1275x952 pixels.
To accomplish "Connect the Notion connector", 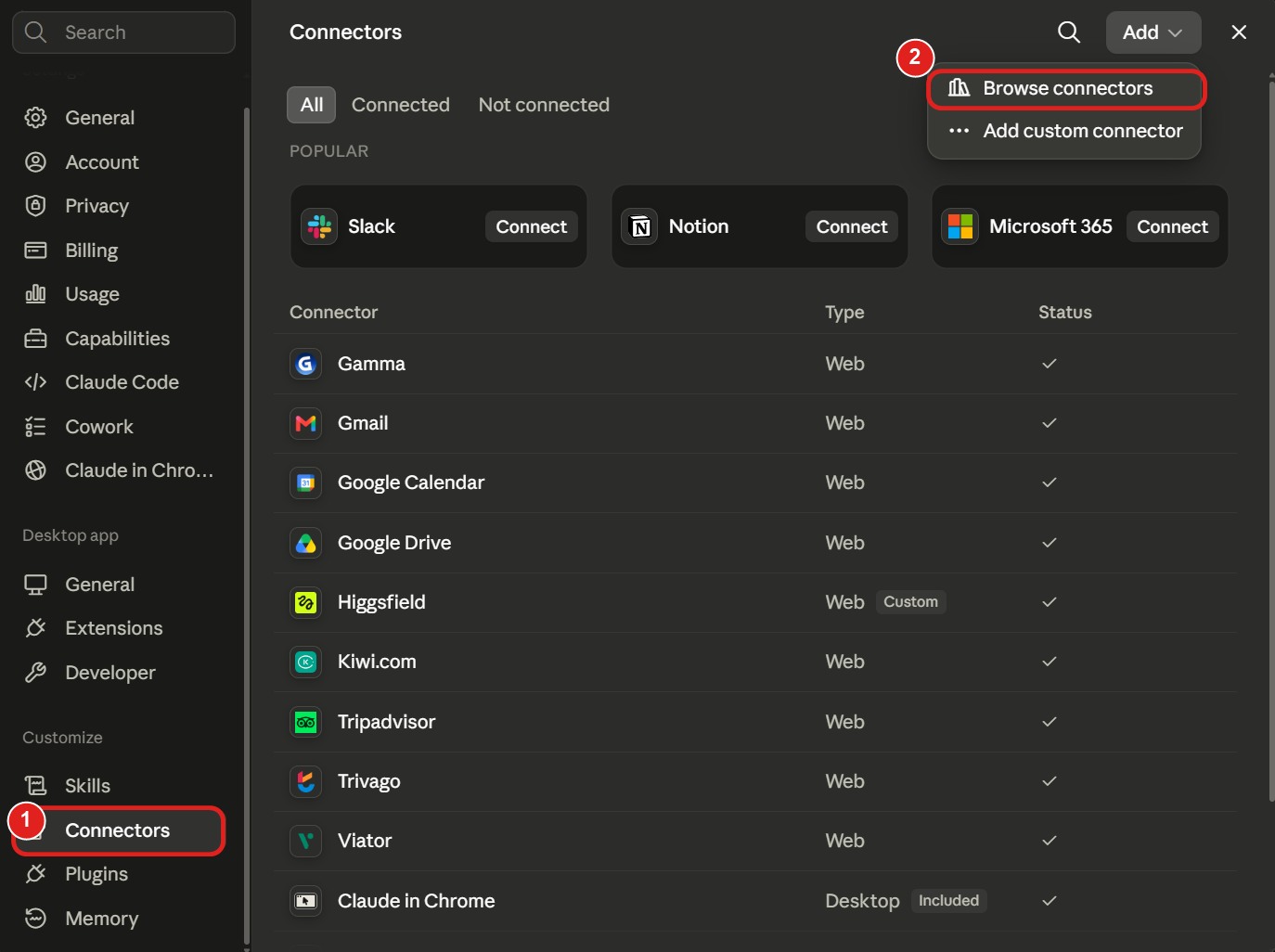I will 852,226.
